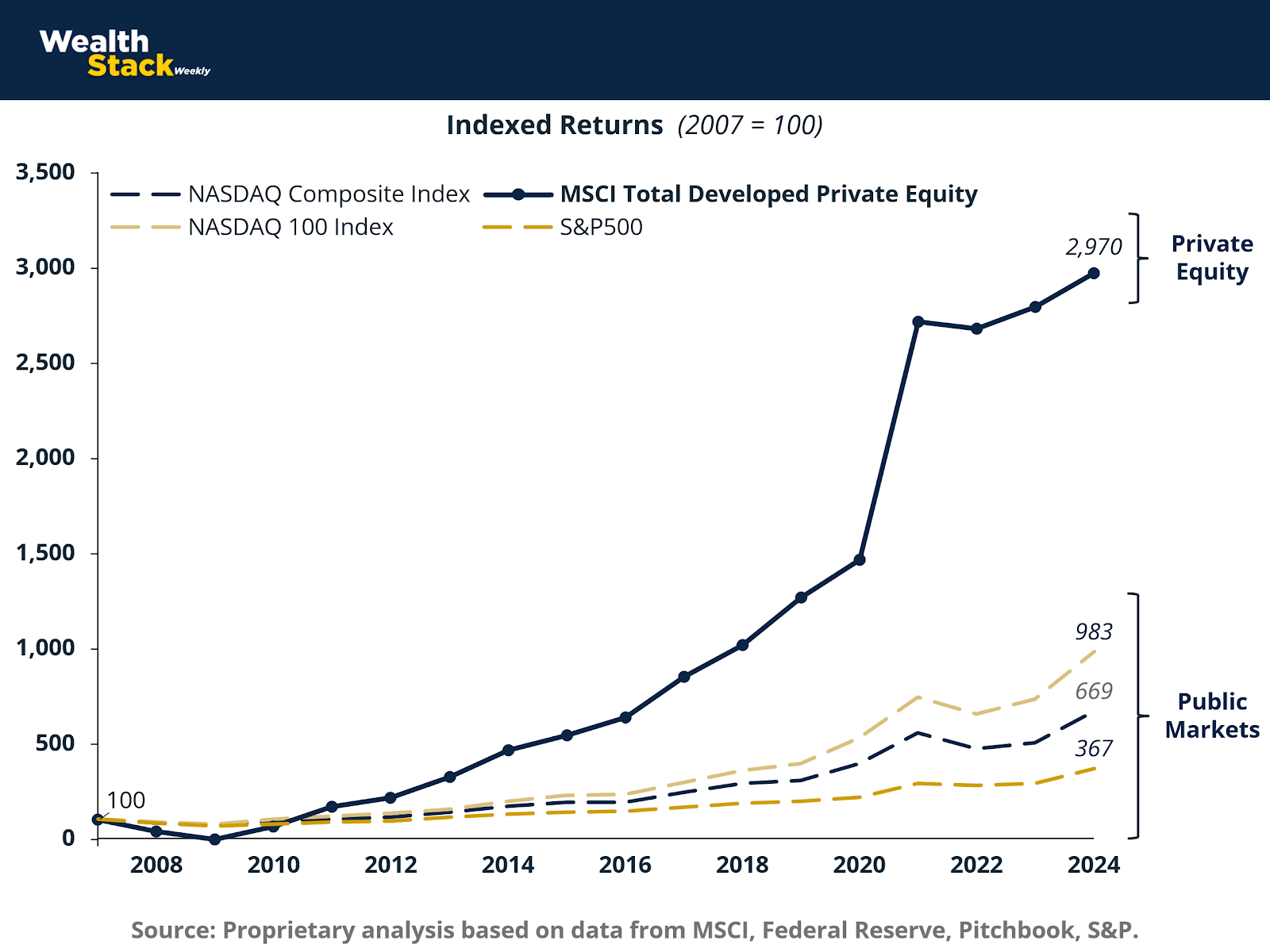Click the 1,500 y-axis label
Viewport: 1270px width, 952px height.
click(45, 553)
